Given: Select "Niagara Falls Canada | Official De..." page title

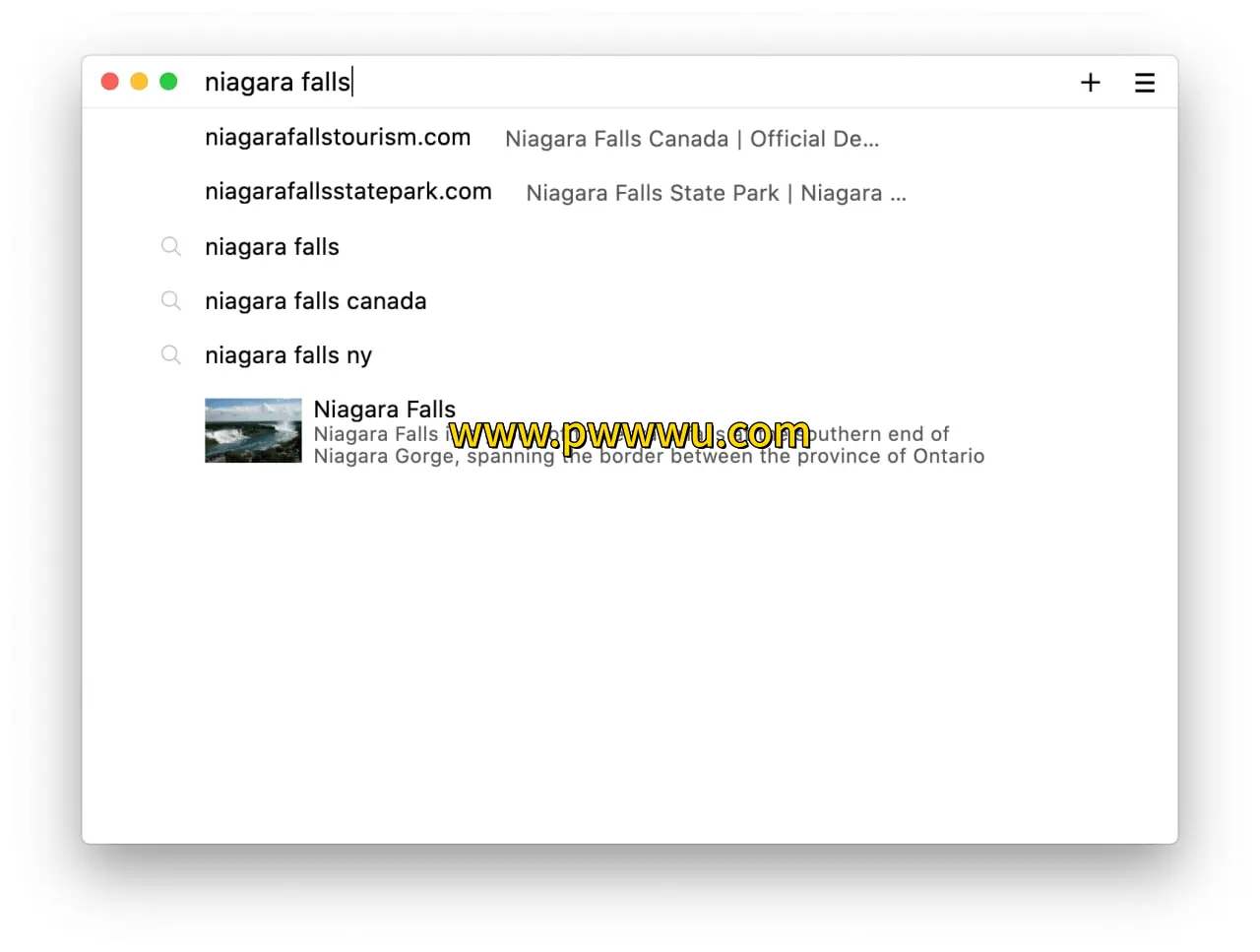Looking at the screenshot, I should coord(691,139).
